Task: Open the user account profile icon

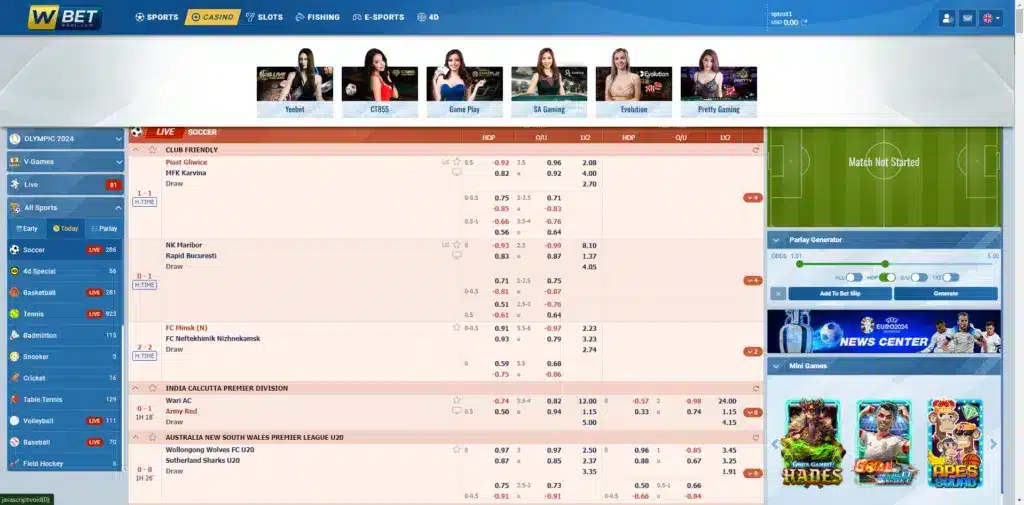Action: (x=947, y=18)
